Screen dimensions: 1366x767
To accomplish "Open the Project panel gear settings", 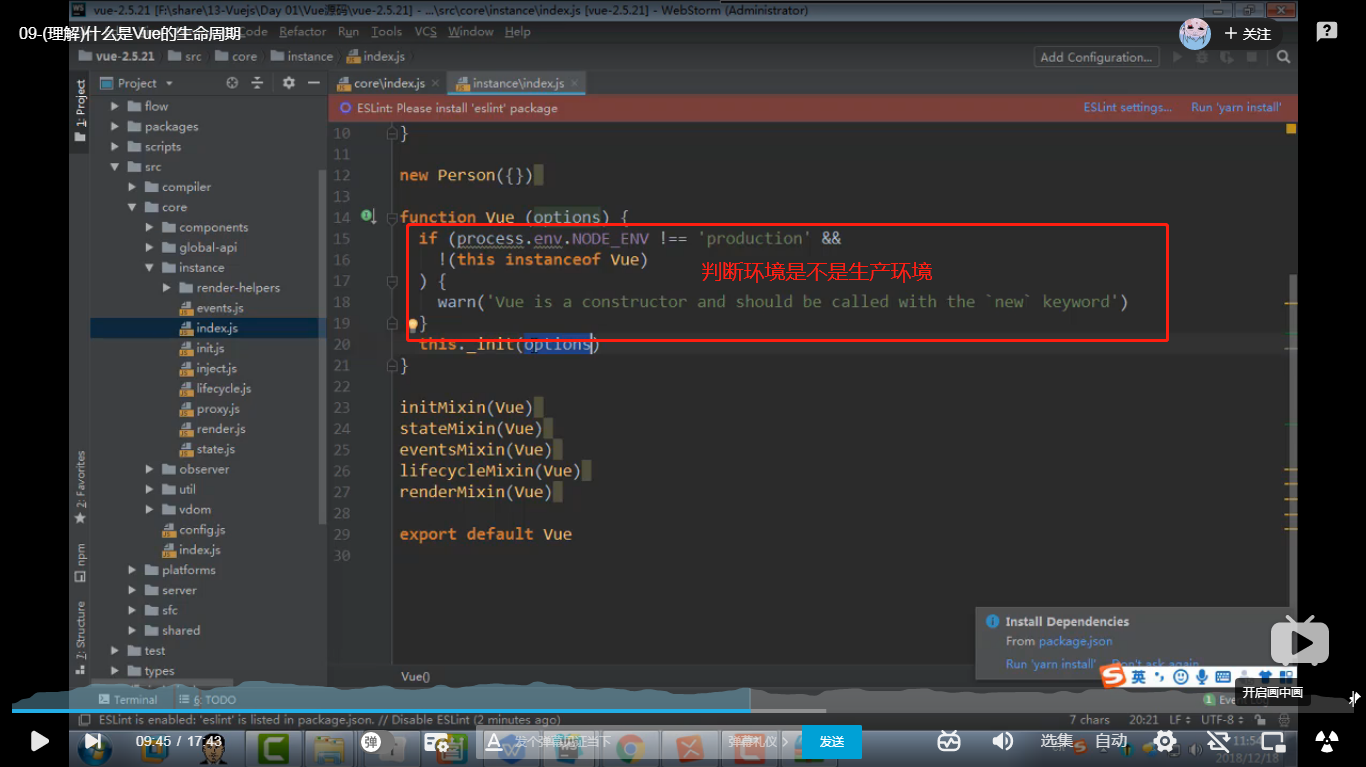I will coord(289,83).
